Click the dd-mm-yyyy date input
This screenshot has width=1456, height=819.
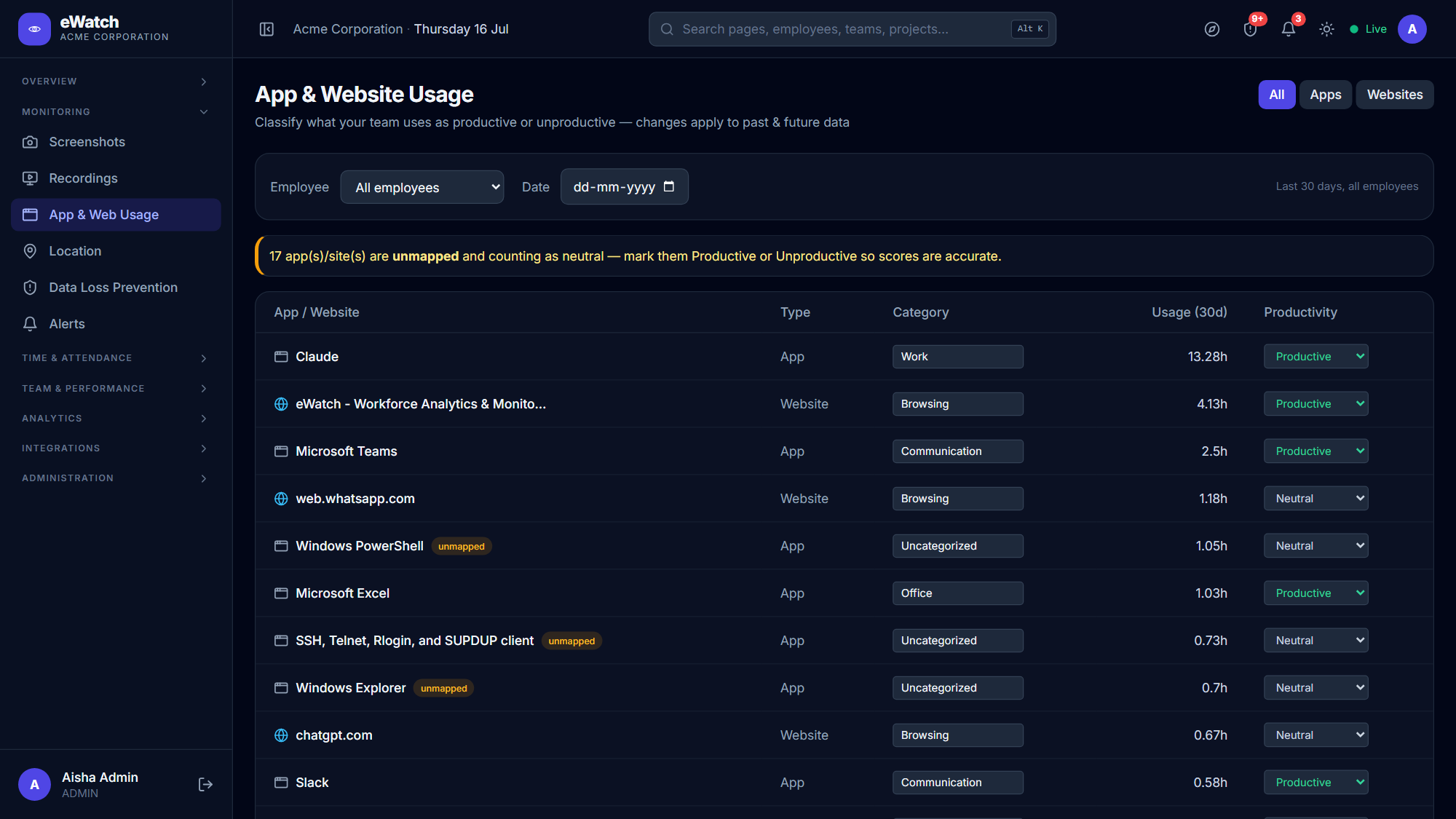click(x=624, y=187)
